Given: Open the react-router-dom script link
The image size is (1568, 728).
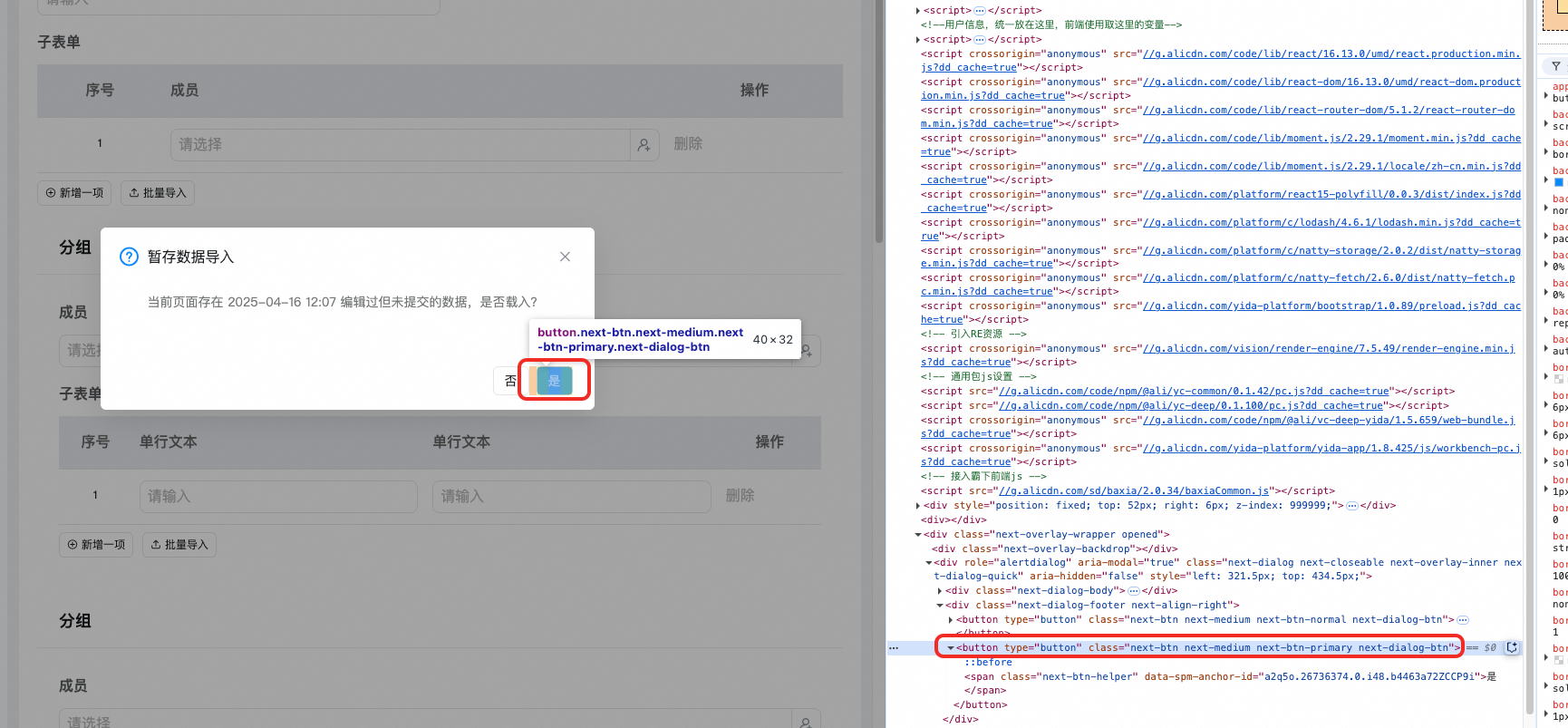Looking at the screenshot, I should tap(1218, 117).
